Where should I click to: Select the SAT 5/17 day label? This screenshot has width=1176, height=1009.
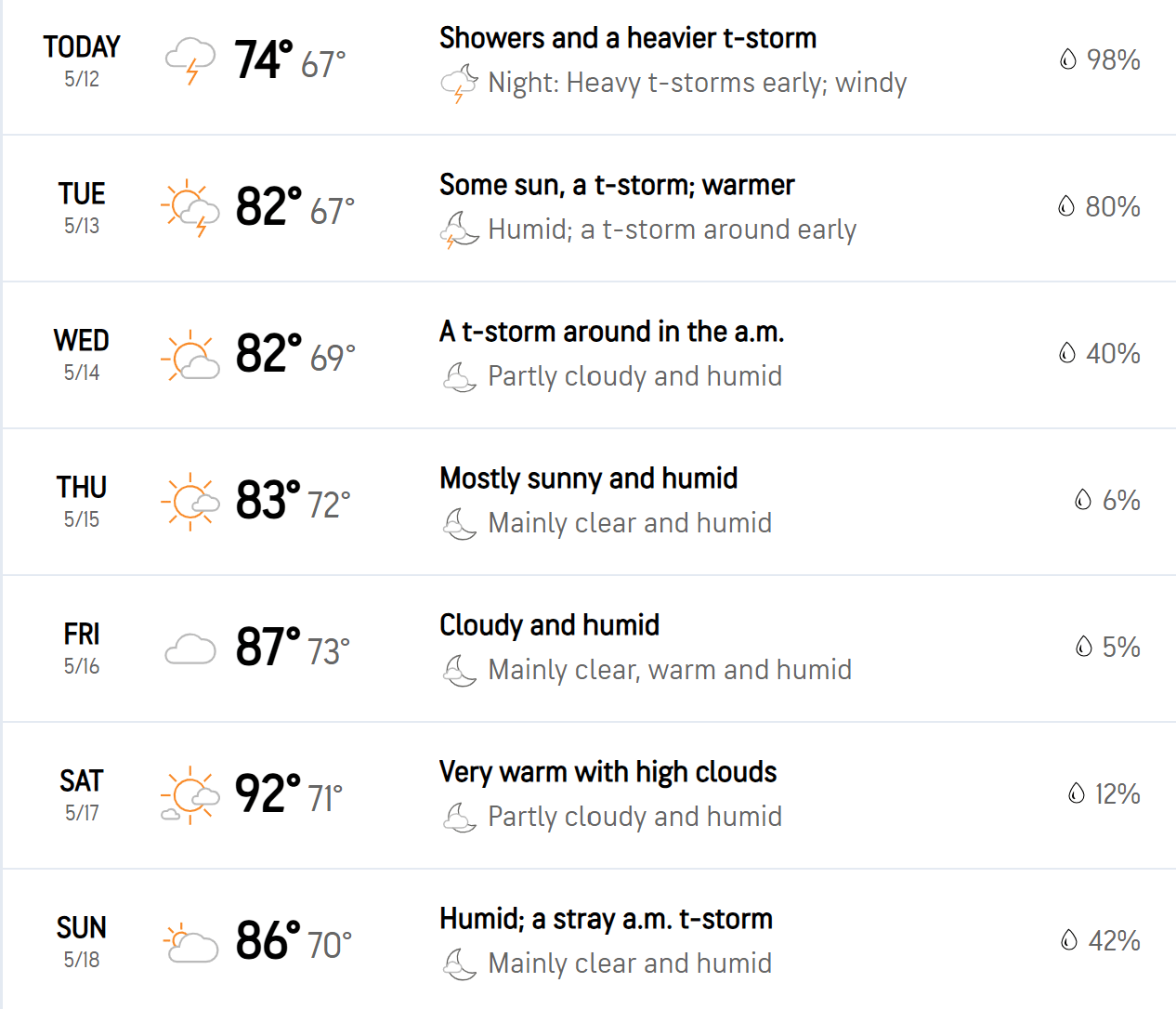coord(82,794)
